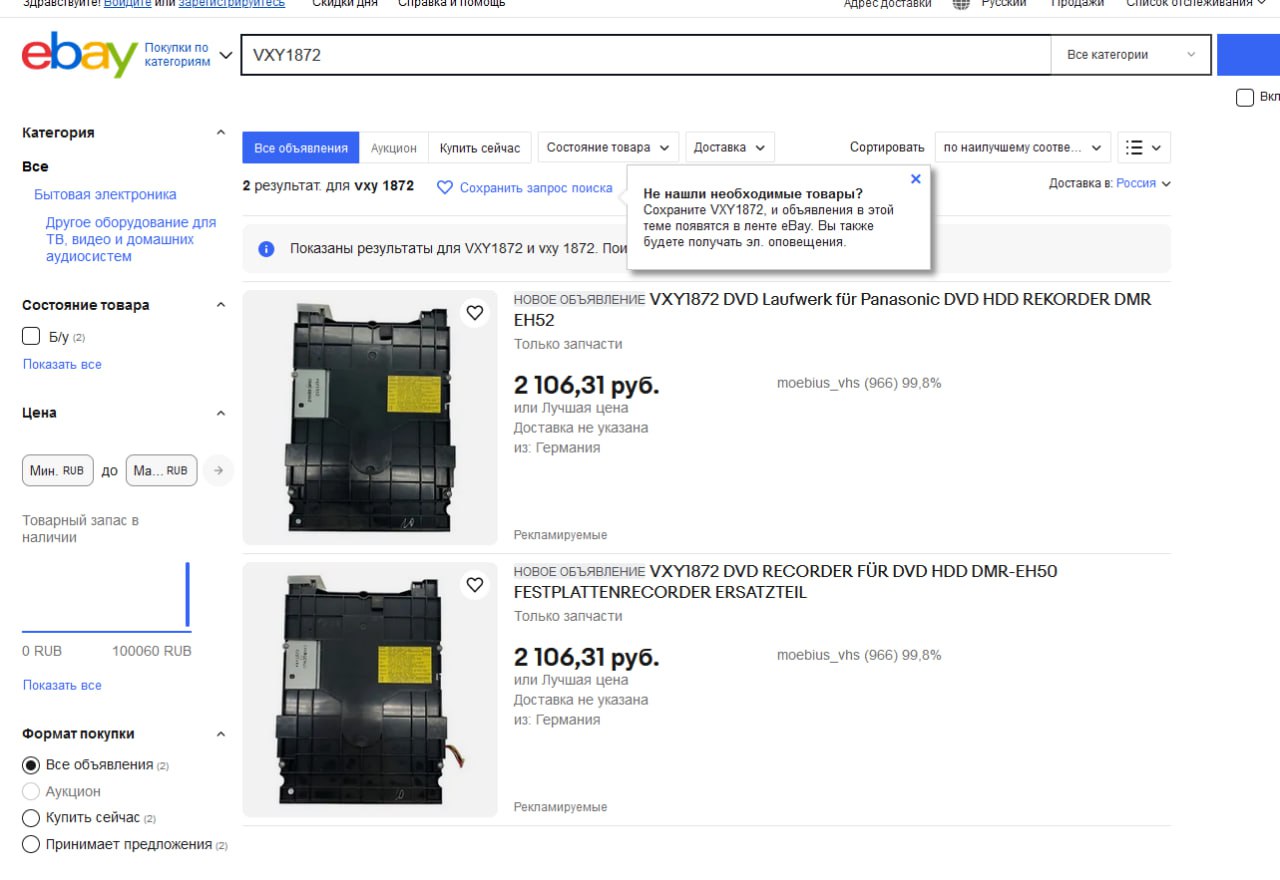1280x880 pixels.
Task: Add VXY1872 DVD RECORDER listing to watchlist heart
Action: [x=475, y=584]
